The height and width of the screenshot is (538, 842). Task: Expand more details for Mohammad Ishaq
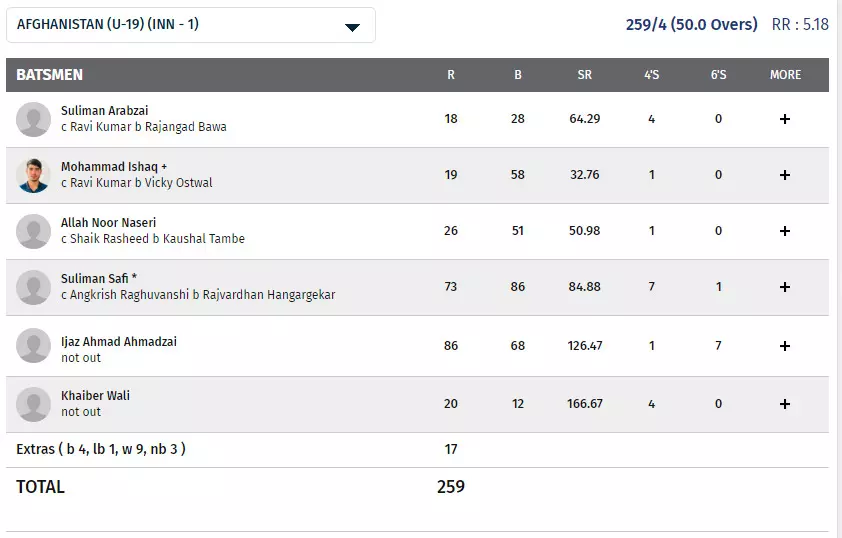click(x=785, y=175)
